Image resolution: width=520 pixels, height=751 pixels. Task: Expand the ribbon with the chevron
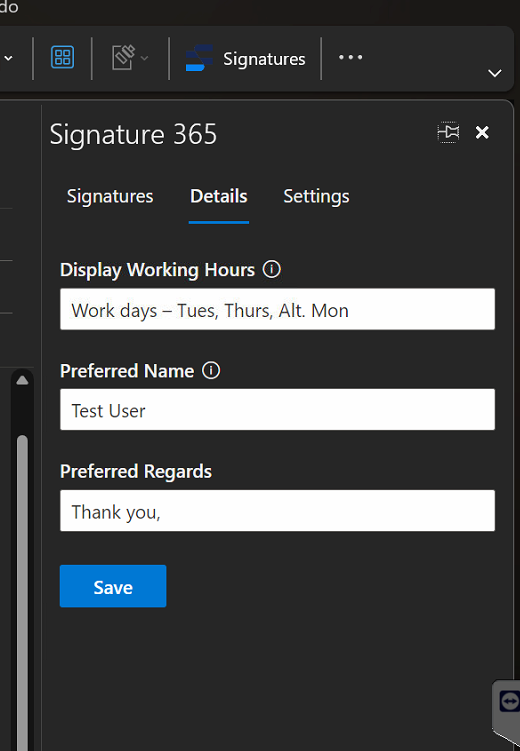(495, 73)
